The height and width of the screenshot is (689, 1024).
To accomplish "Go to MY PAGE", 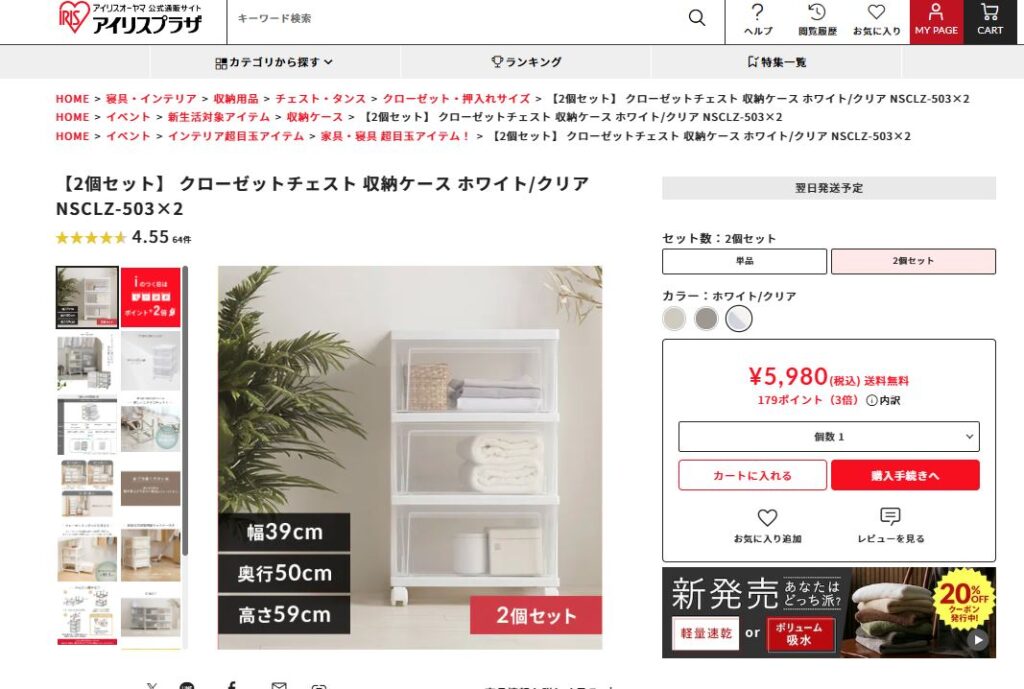I will coord(936,22).
